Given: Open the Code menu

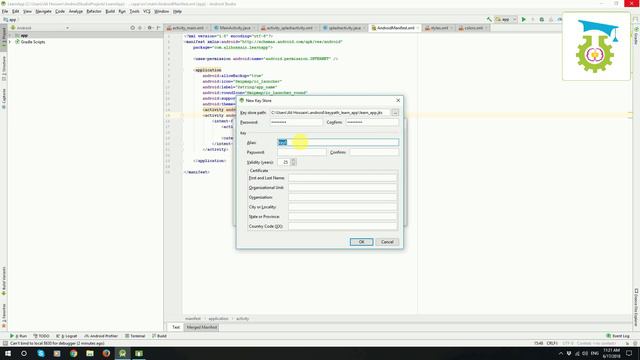Looking at the screenshot, I should [60, 11].
